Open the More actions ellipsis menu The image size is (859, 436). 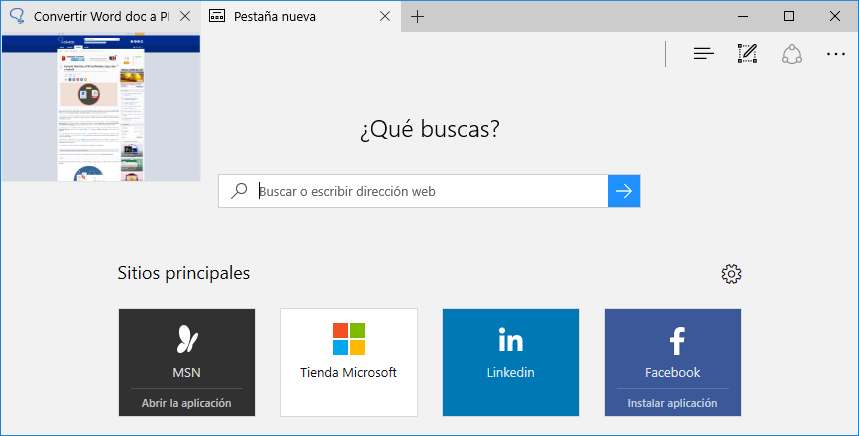coord(836,54)
